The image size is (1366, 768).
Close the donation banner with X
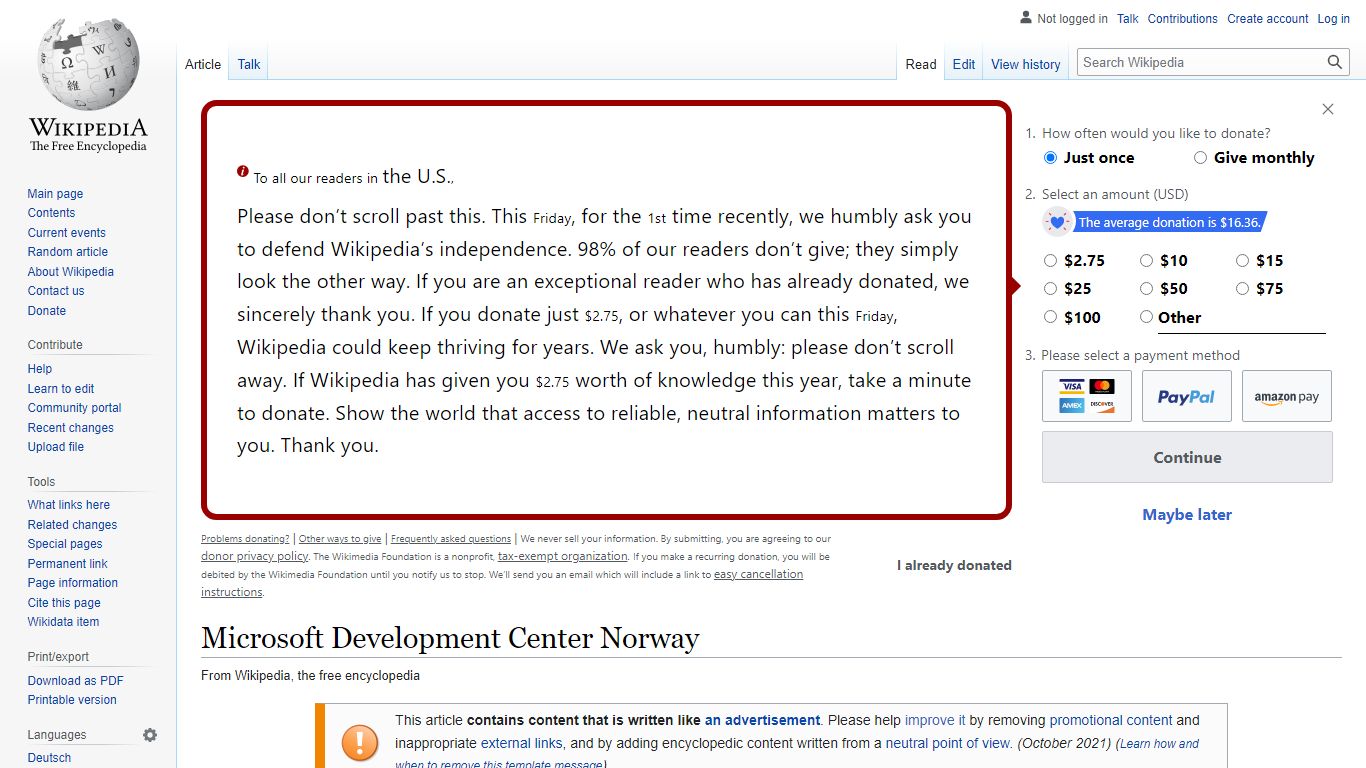tap(1328, 109)
